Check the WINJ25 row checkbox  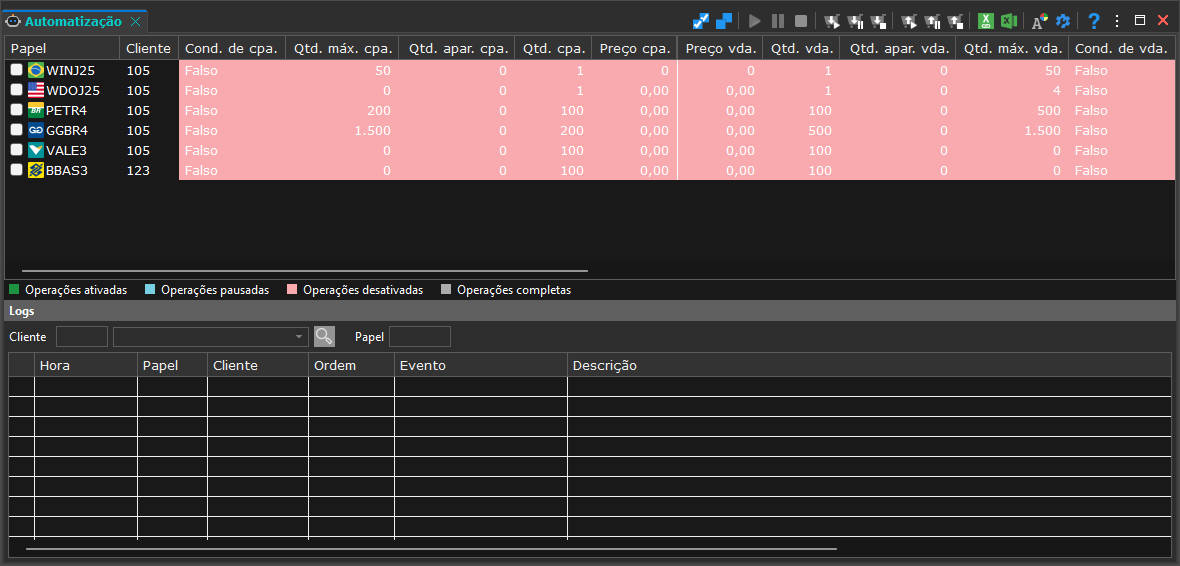tap(17, 70)
